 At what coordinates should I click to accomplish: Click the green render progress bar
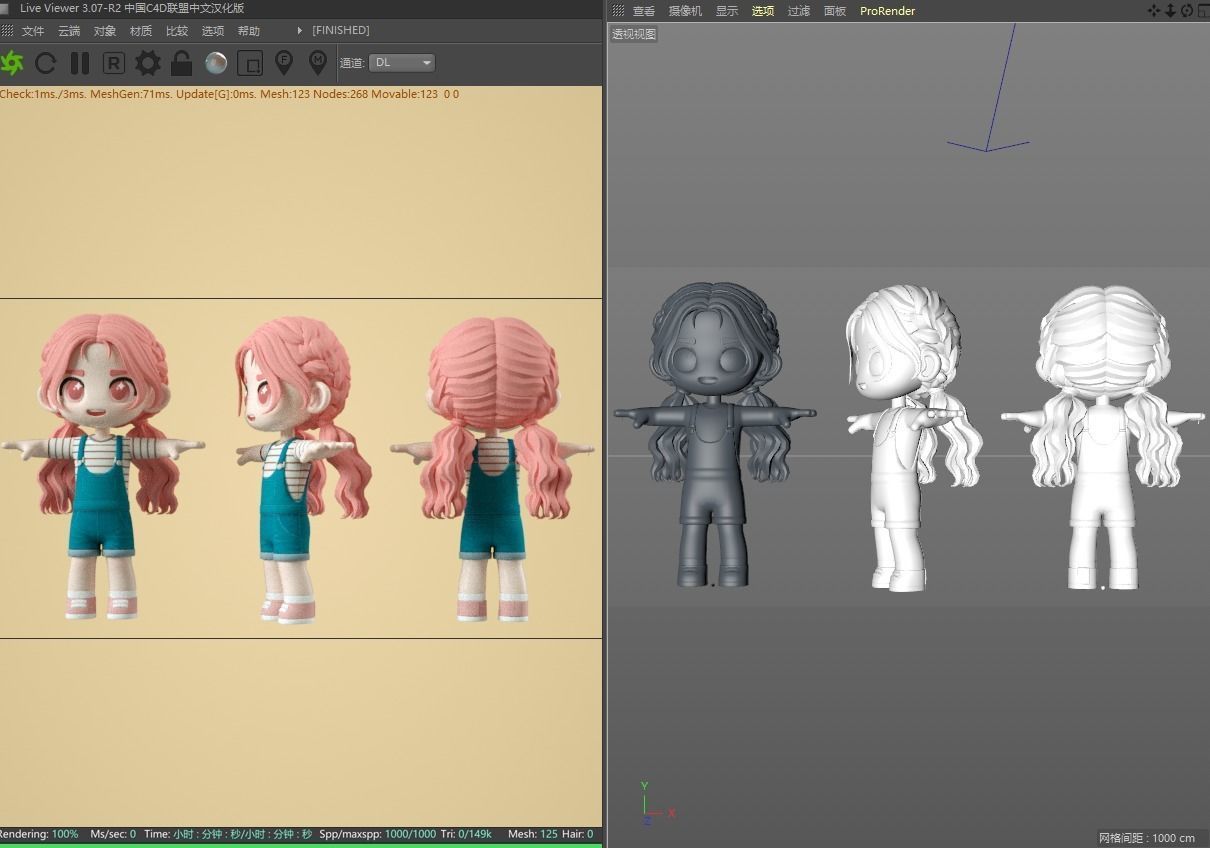pyautogui.click(x=301, y=845)
